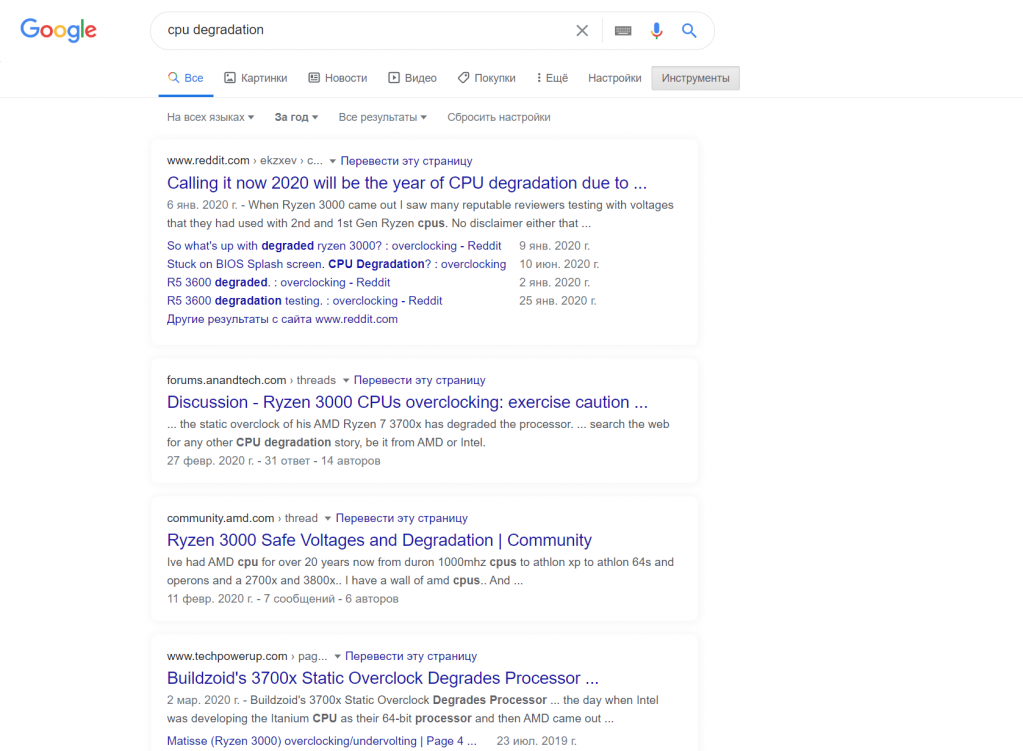The height and width of the screenshot is (751, 1023).
Task: Switch to the 'Видео' tab
Action: (x=412, y=78)
